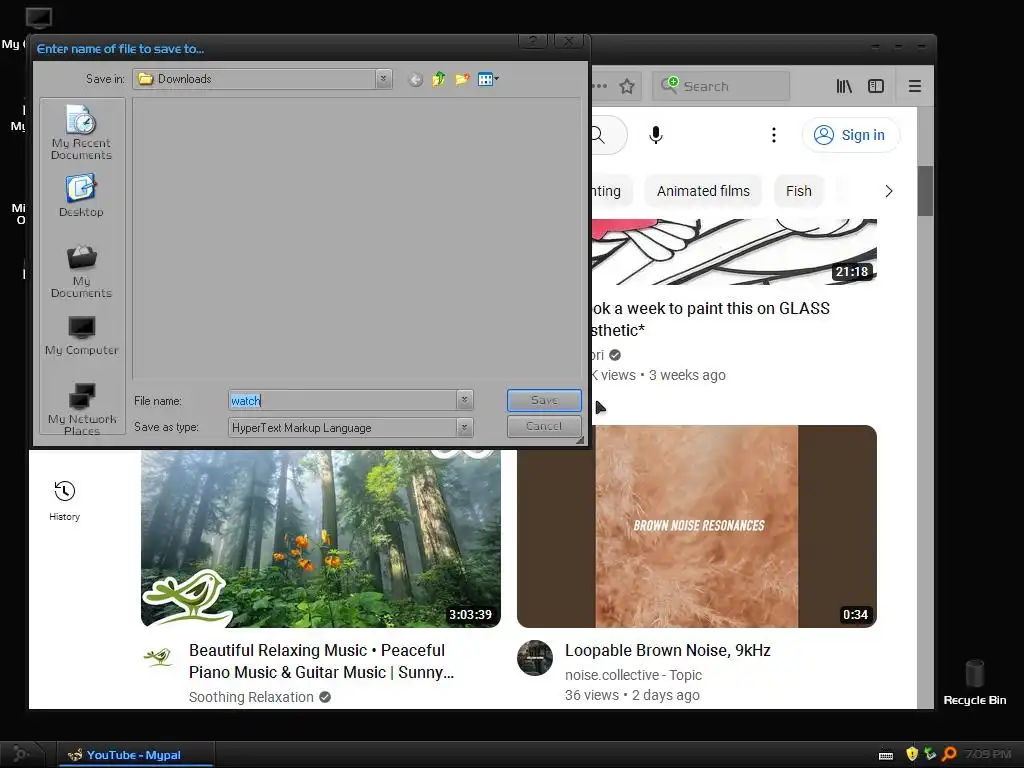Cancel the save dialog
The width and height of the screenshot is (1024, 768).
pyautogui.click(x=544, y=426)
